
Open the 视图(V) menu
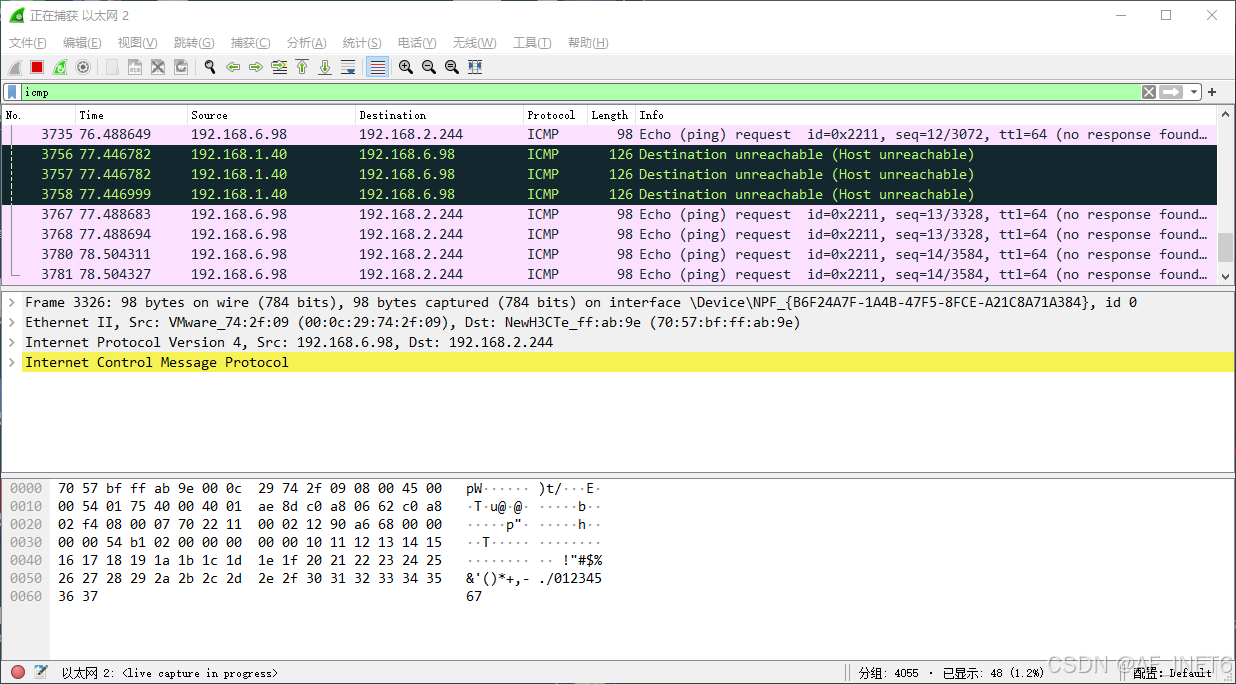point(137,43)
